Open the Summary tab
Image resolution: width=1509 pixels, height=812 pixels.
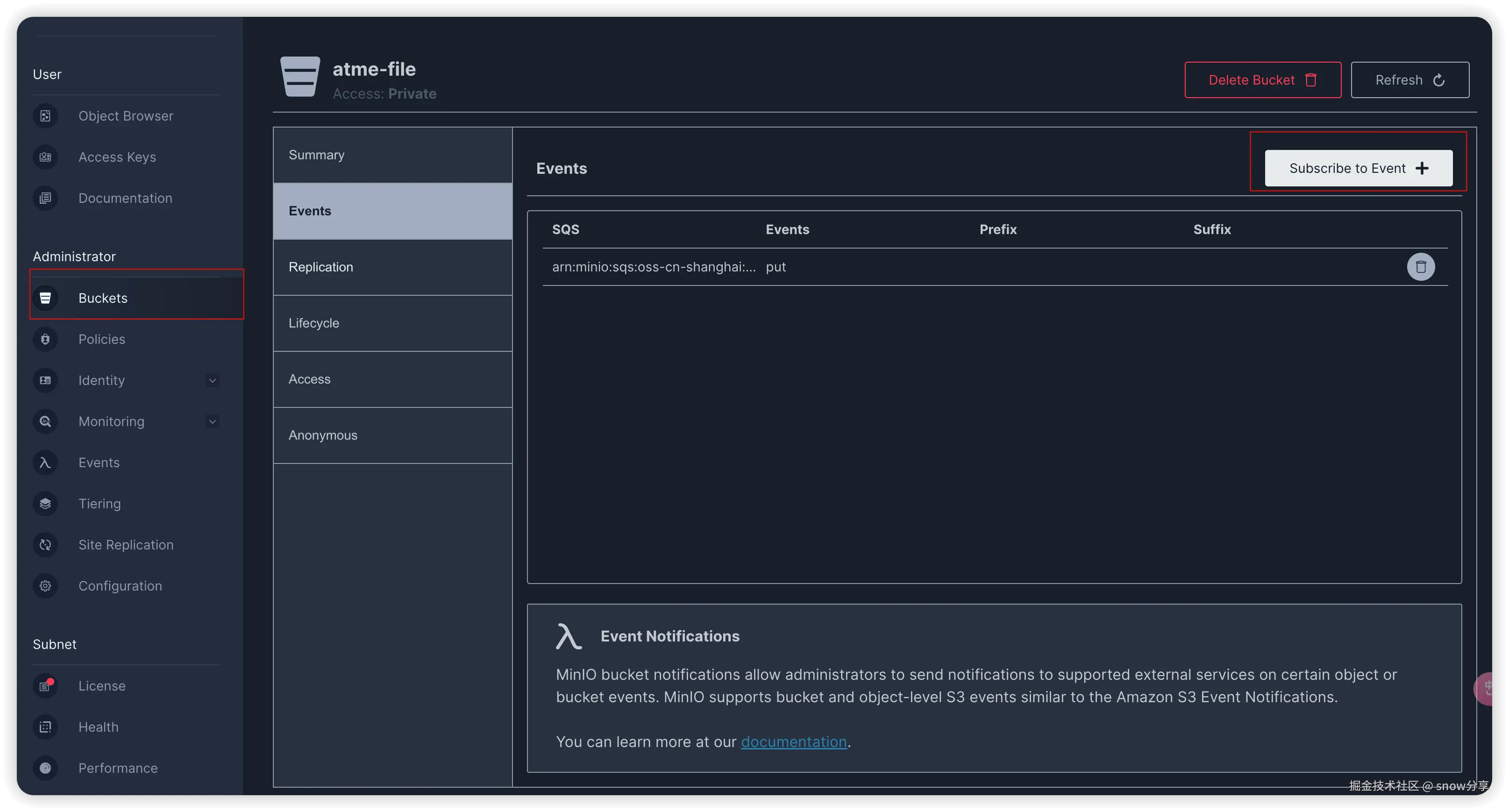(x=392, y=155)
